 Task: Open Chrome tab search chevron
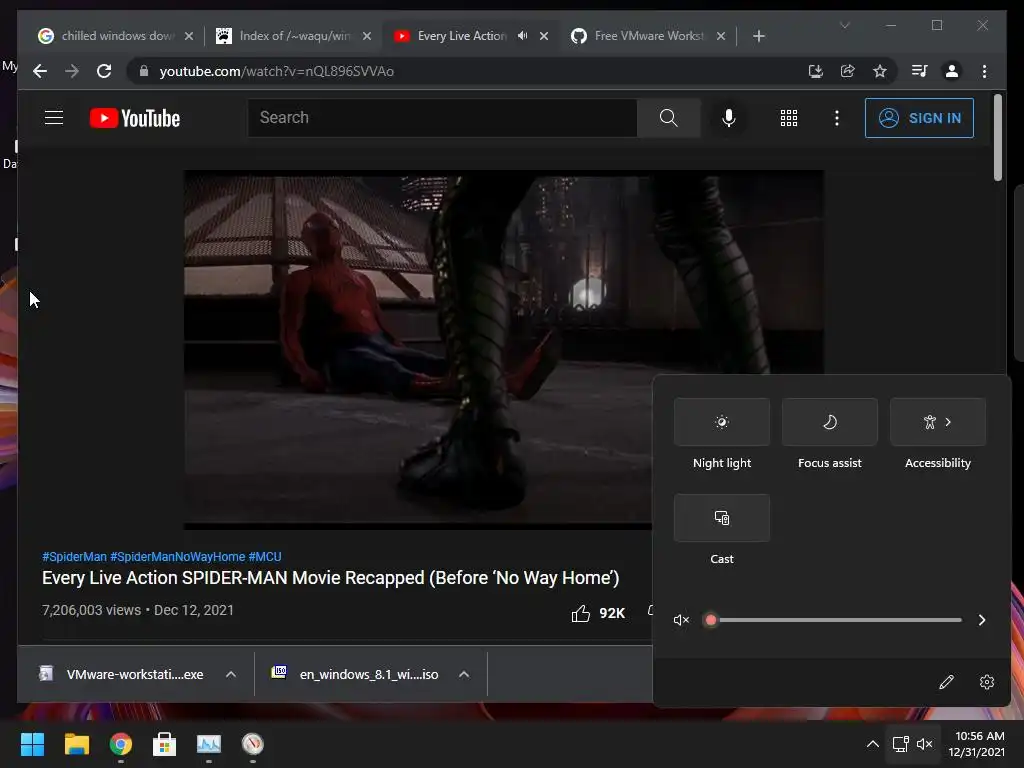pyautogui.click(x=844, y=25)
